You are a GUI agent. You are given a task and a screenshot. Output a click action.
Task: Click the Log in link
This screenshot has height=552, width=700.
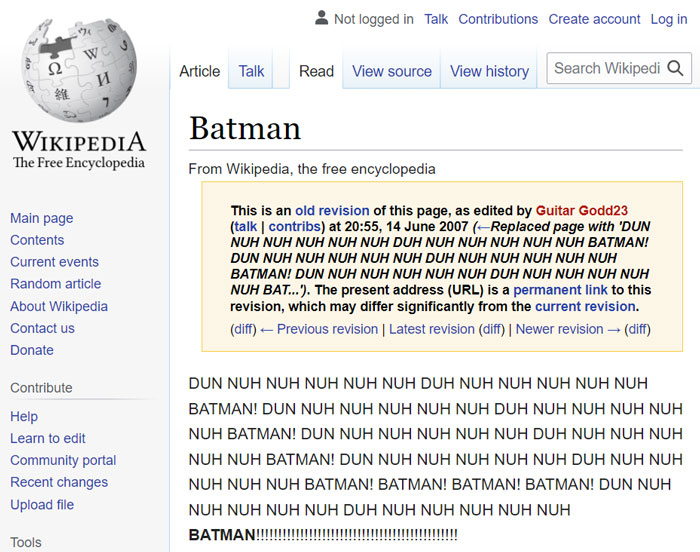pos(668,19)
